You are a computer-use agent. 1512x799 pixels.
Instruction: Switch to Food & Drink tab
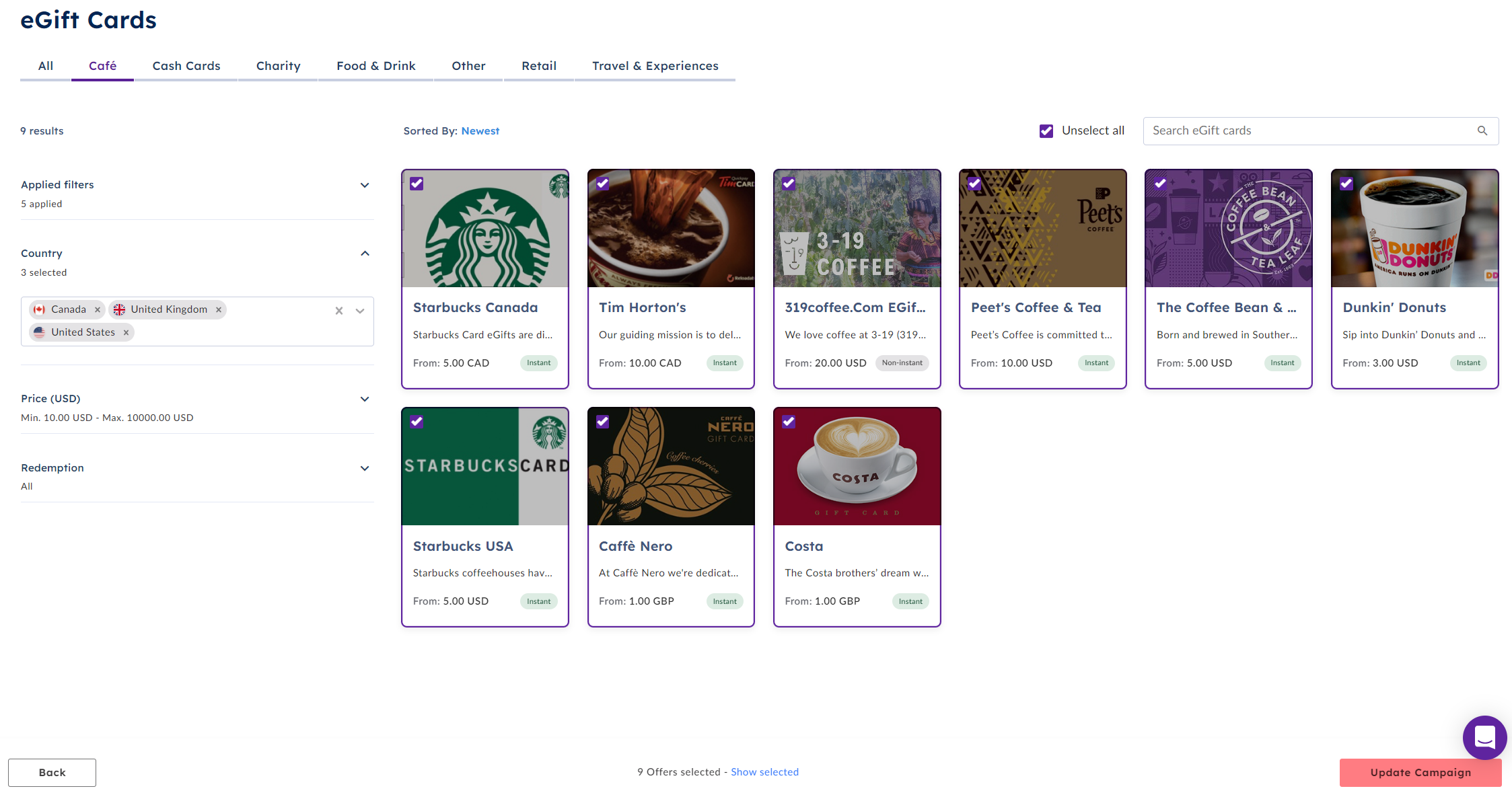point(376,66)
